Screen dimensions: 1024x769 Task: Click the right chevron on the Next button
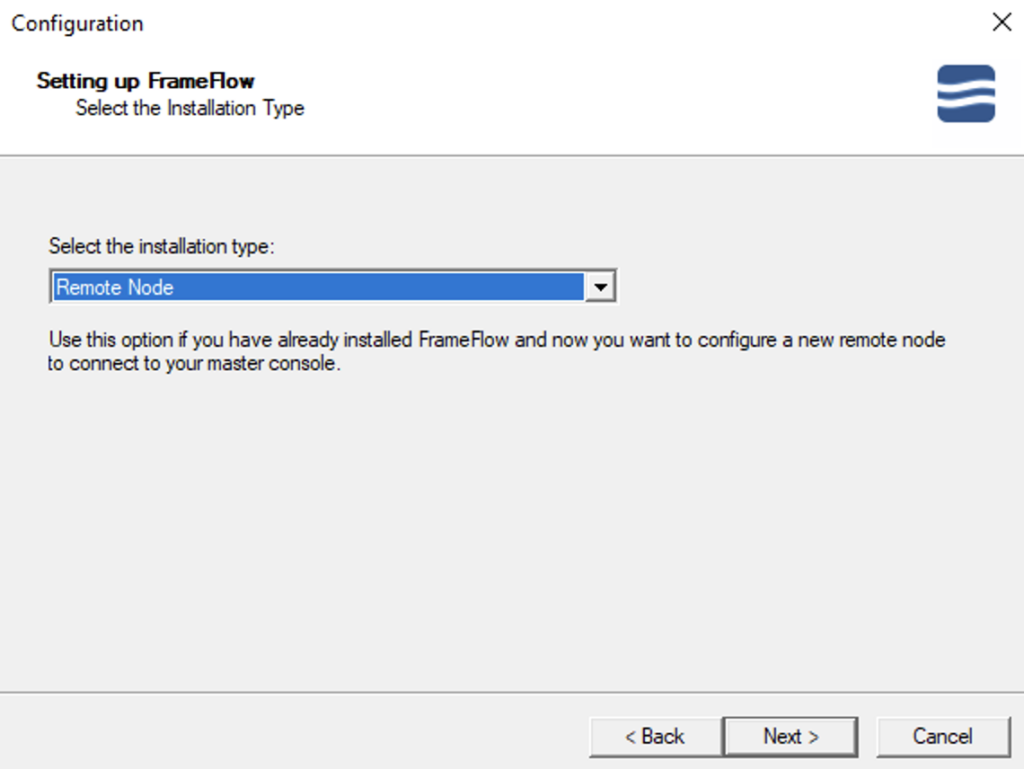(814, 738)
